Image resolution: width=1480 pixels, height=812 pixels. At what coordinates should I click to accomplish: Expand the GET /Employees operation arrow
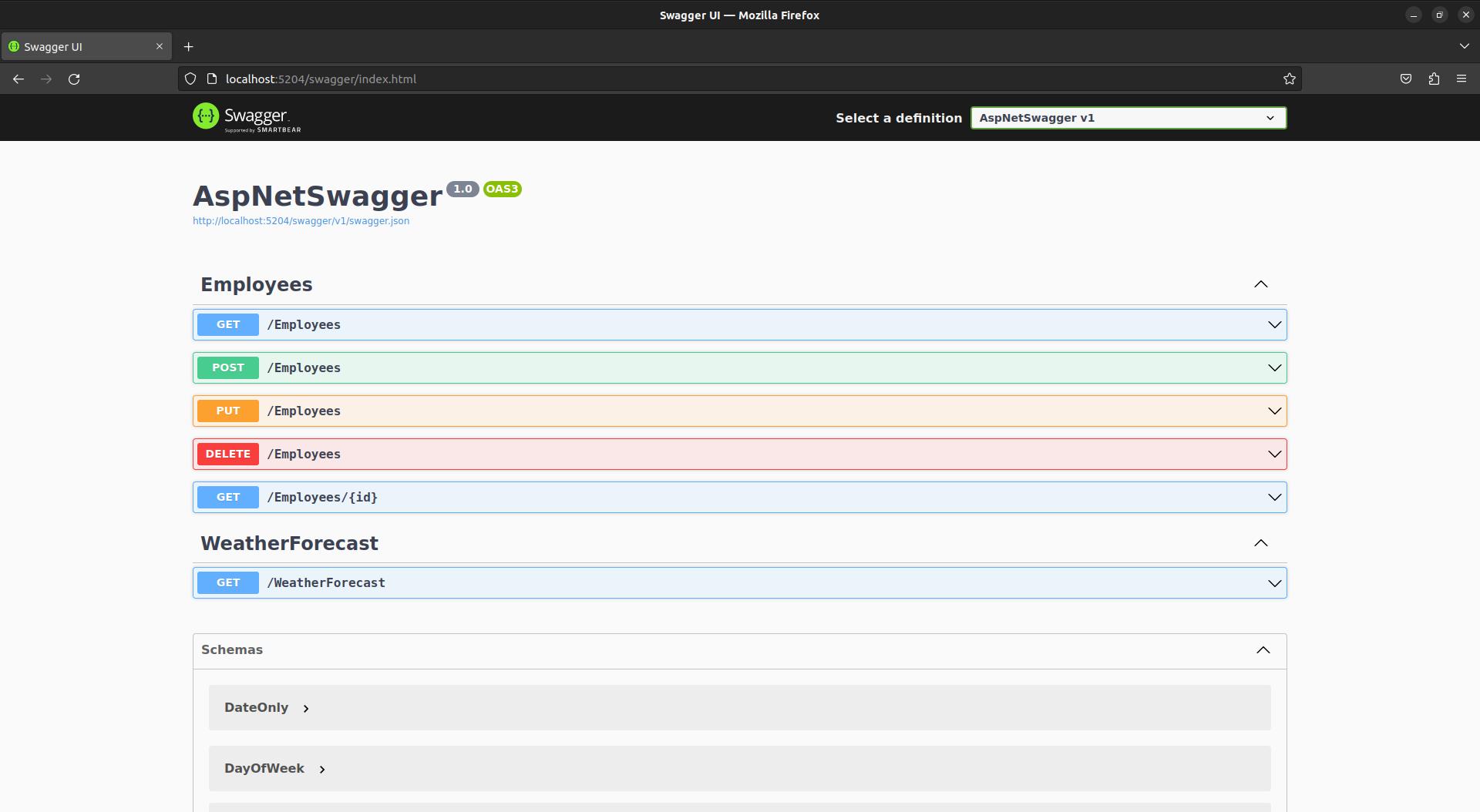[1274, 324]
